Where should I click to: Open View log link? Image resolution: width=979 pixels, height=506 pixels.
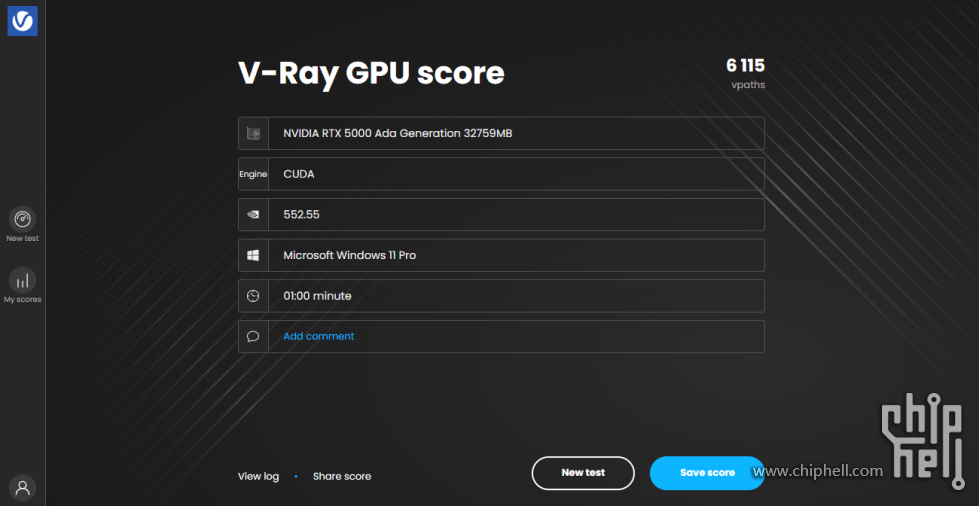coord(258,476)
